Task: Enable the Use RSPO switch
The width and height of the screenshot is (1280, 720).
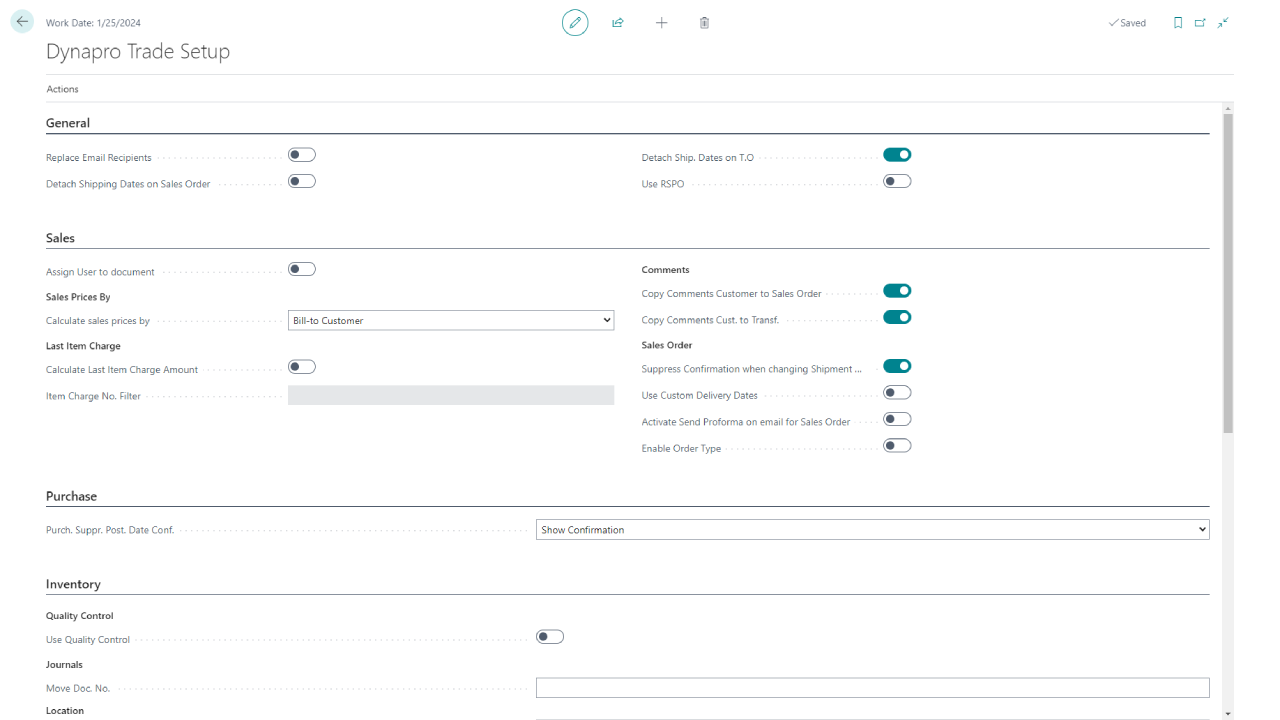Action: [897, 181]
